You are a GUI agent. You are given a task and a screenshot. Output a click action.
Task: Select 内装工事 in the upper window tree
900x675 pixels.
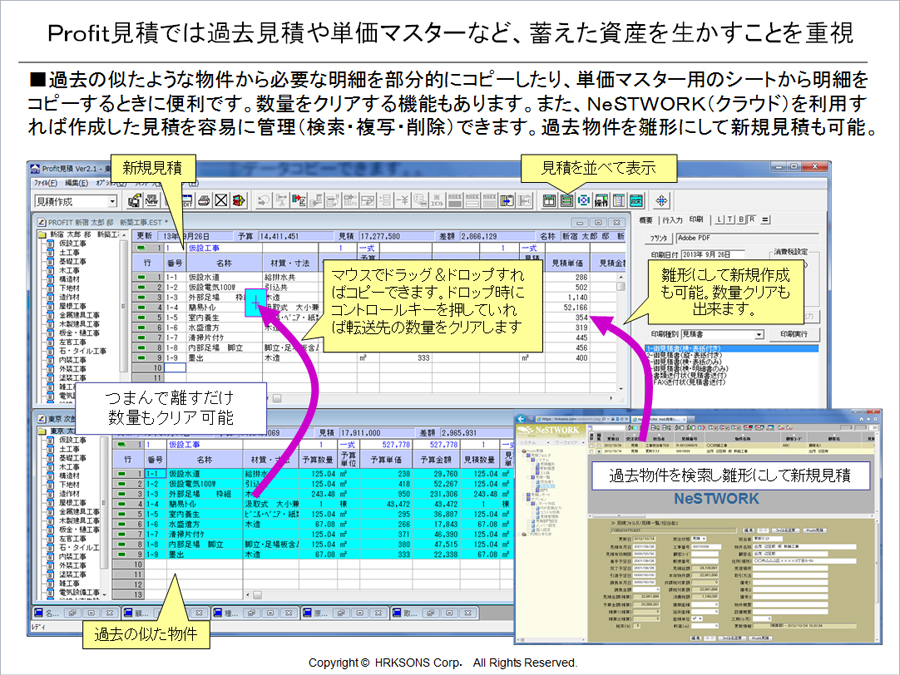[x=72, y=360]
